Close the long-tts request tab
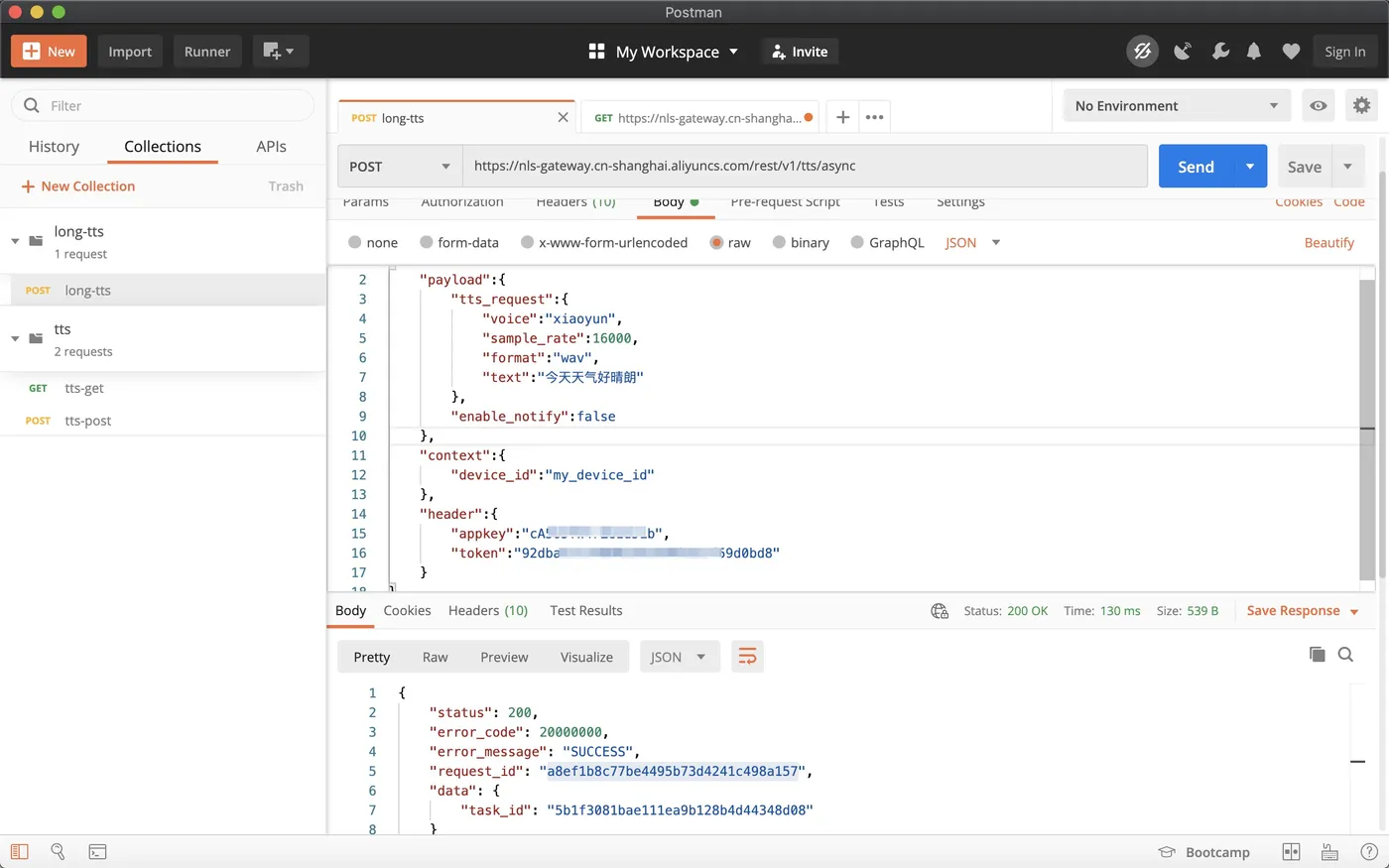 (x=563, y=117)
